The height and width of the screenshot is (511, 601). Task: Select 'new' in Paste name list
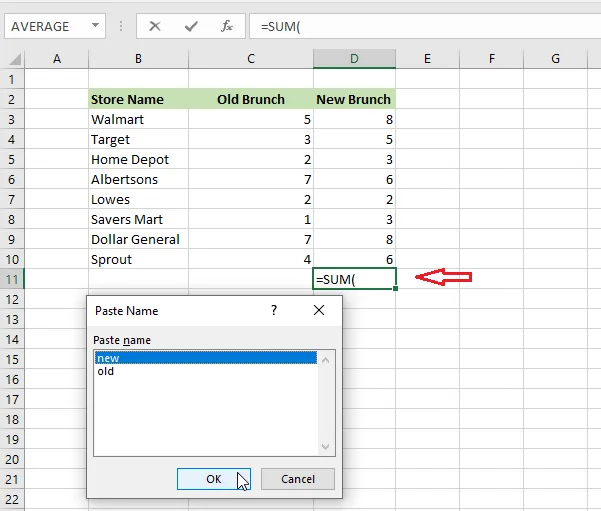205,358
